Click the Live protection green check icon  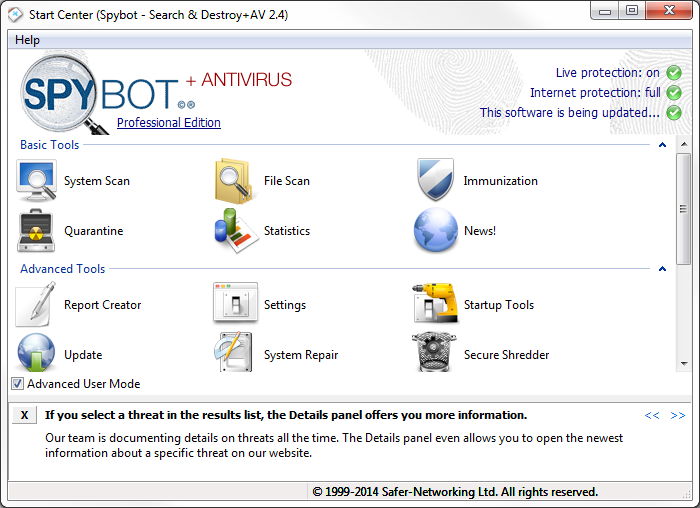674,73
